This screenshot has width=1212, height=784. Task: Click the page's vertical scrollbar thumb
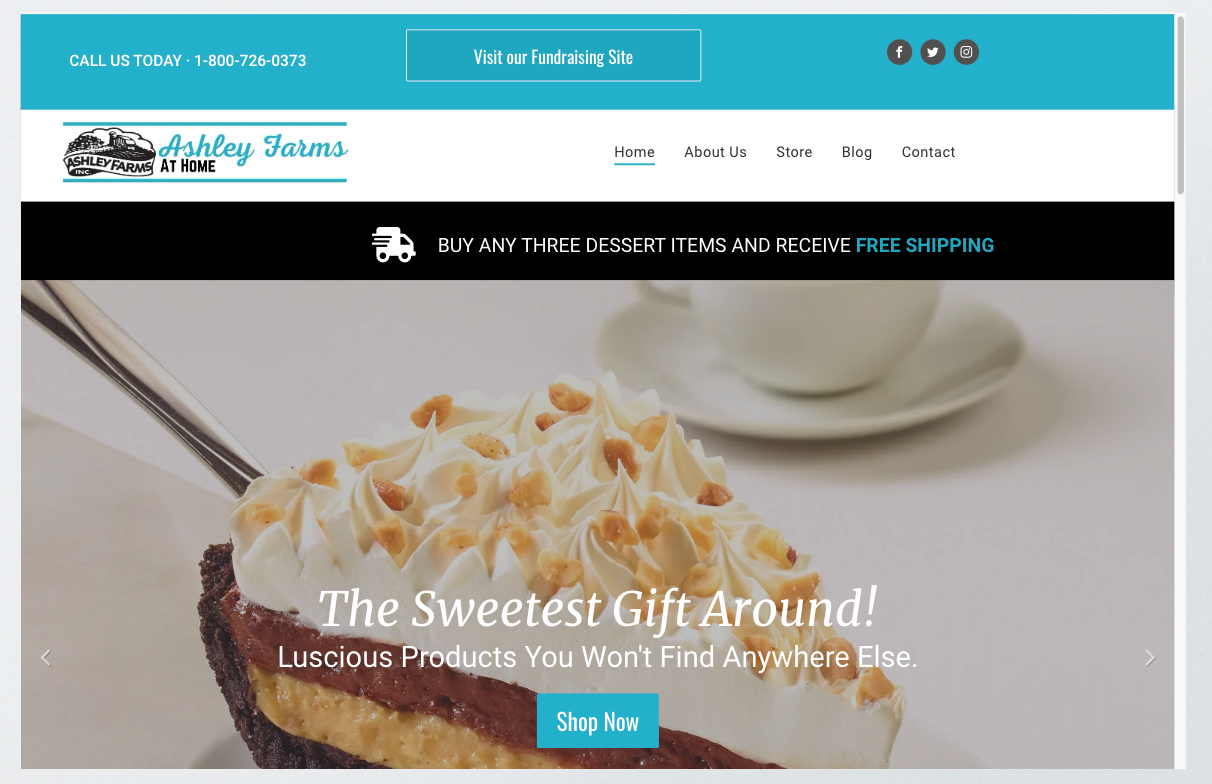(1180, 104)
